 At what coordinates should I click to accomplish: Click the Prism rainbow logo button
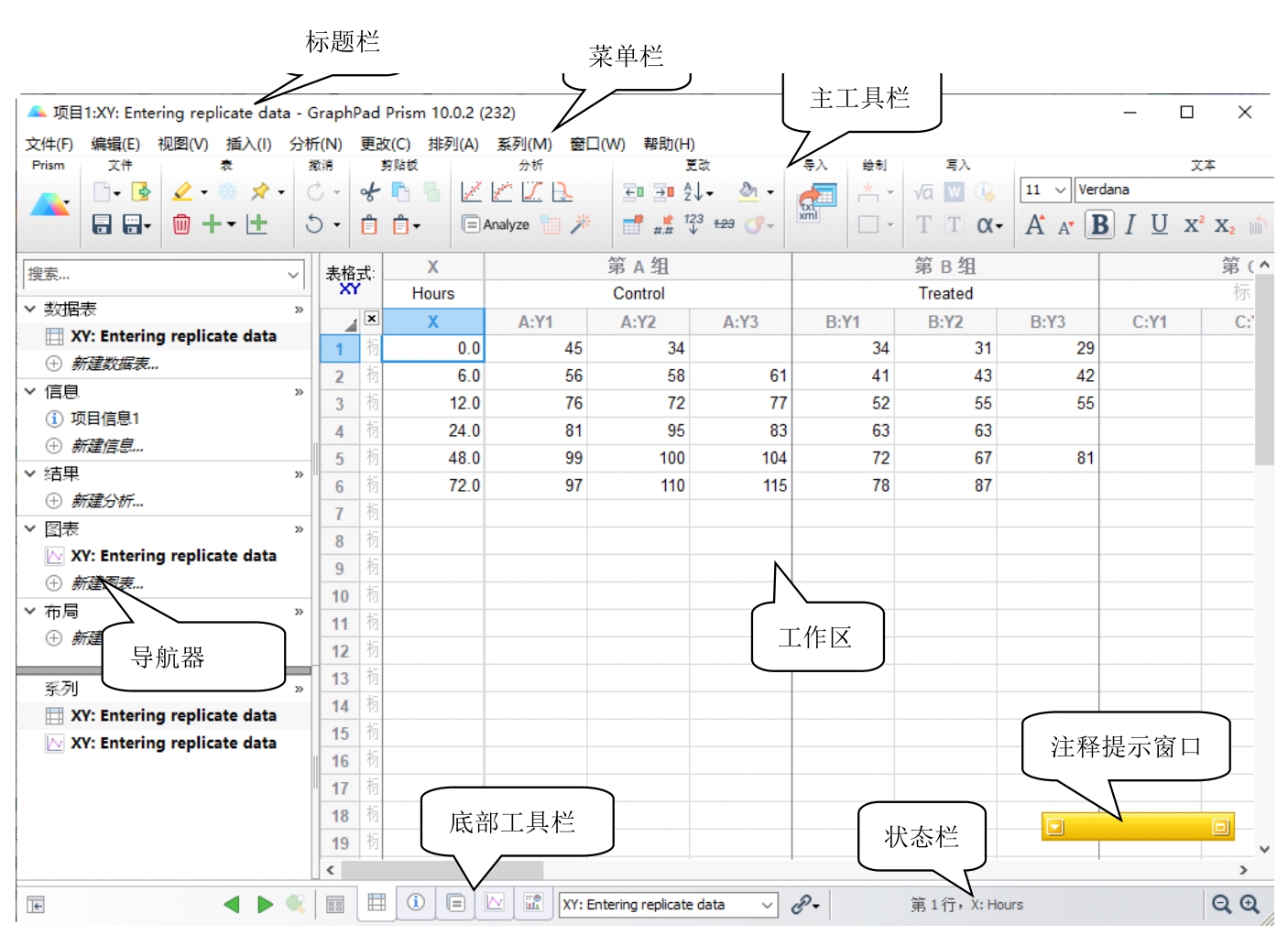(x=49, y=205)
